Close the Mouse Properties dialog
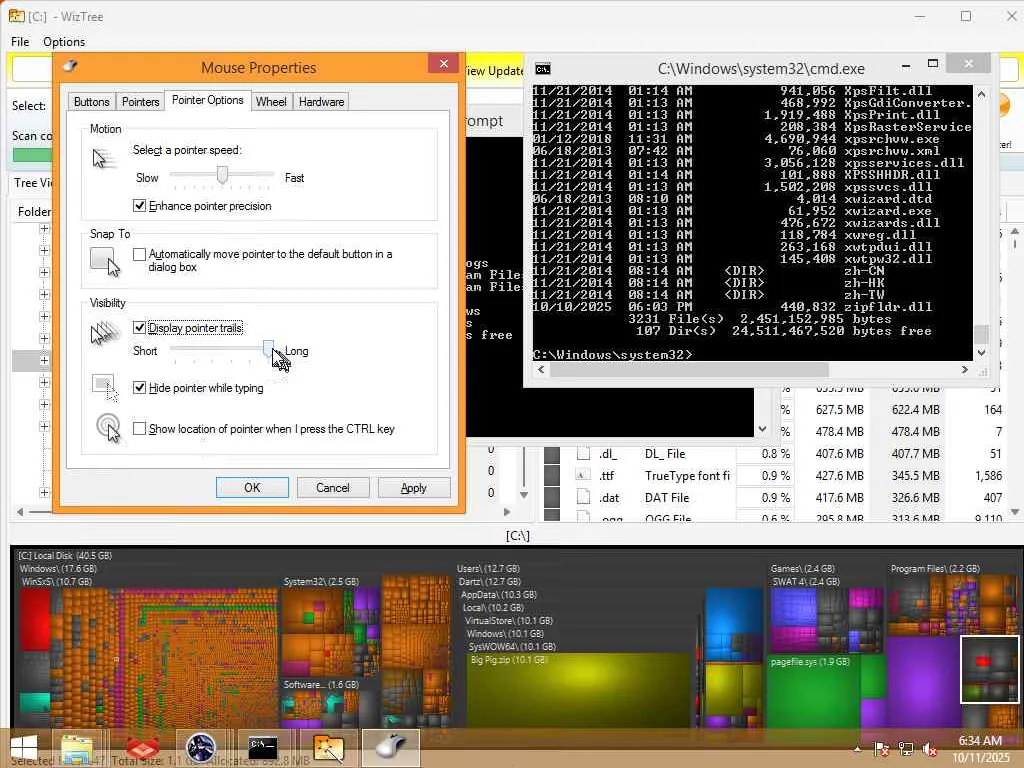The image size is (1024, 768). click(x=443, y=63)
